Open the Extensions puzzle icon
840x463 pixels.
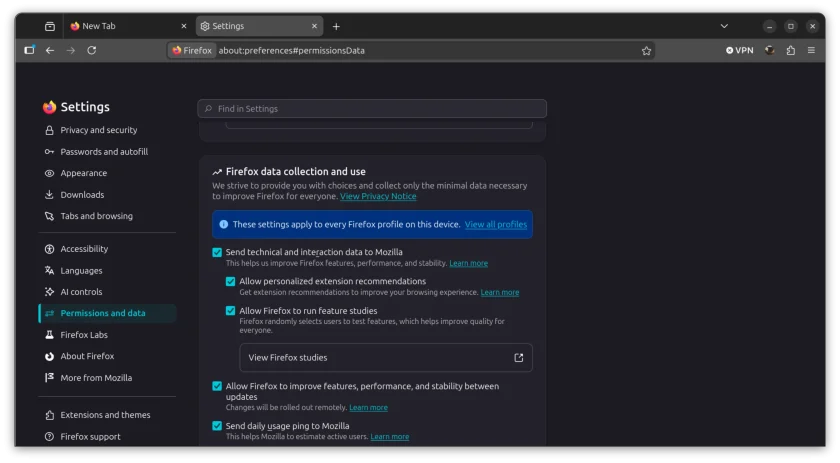pyautogui.click(x=791, y=50)
